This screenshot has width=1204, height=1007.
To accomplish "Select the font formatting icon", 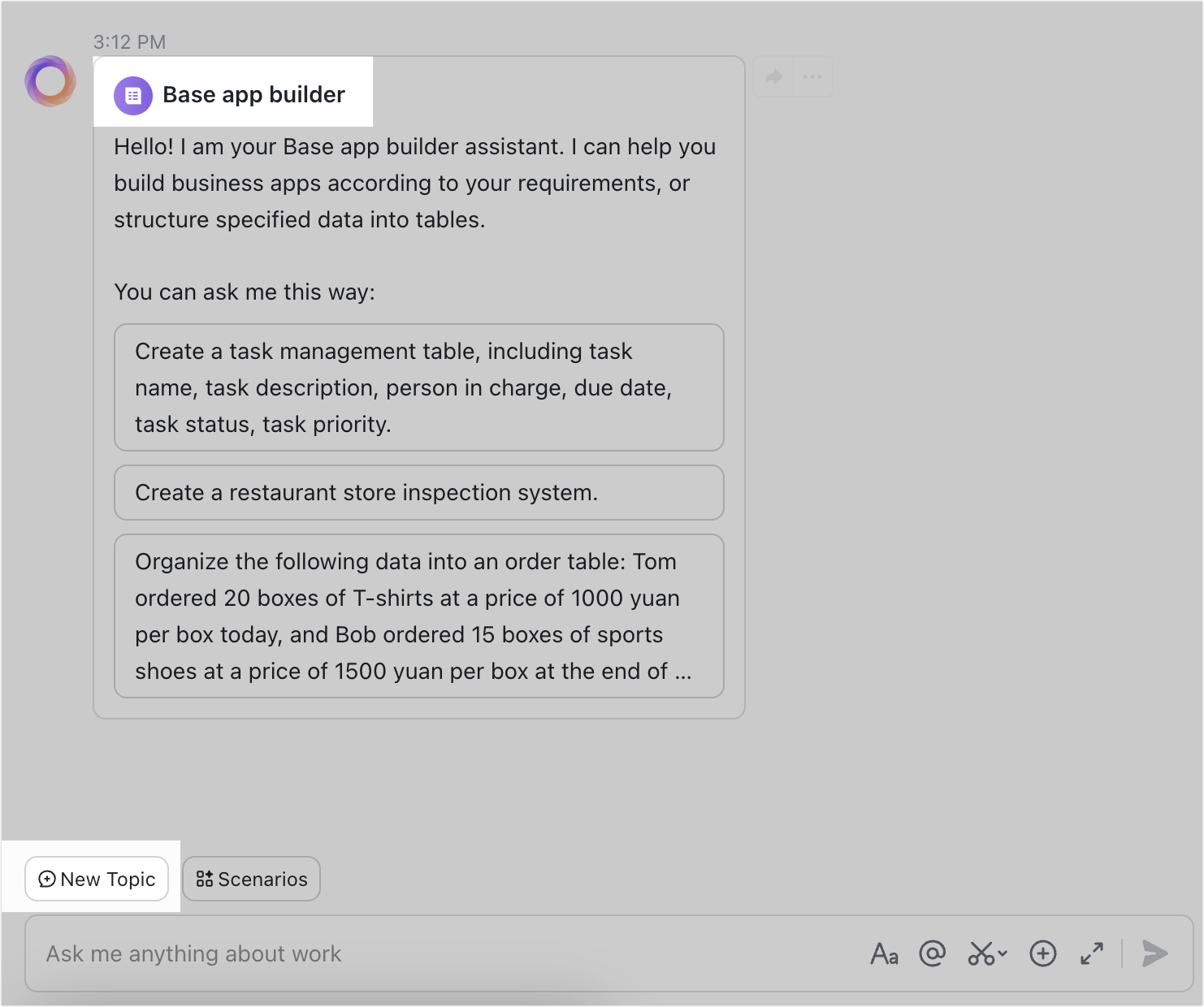I will [884, 953].
